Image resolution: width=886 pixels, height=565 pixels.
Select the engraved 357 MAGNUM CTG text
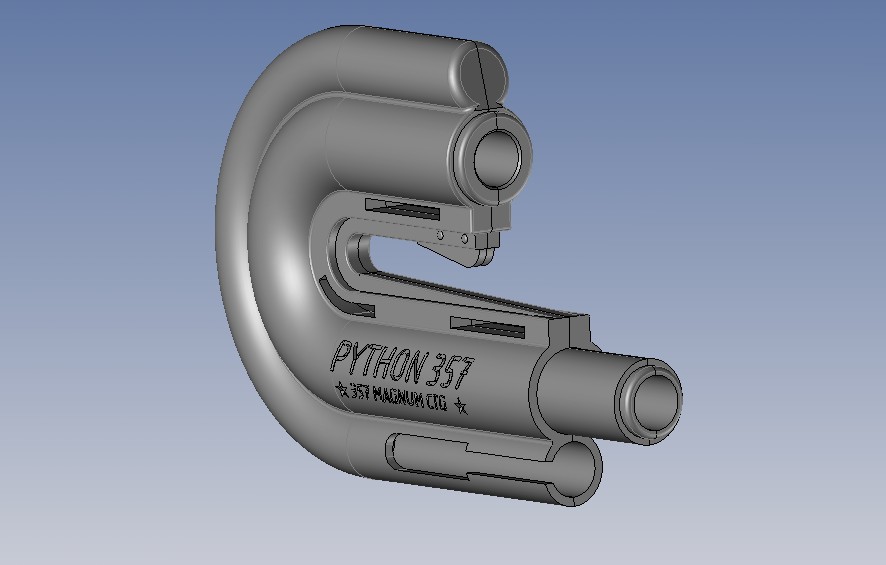click(398, 397)
